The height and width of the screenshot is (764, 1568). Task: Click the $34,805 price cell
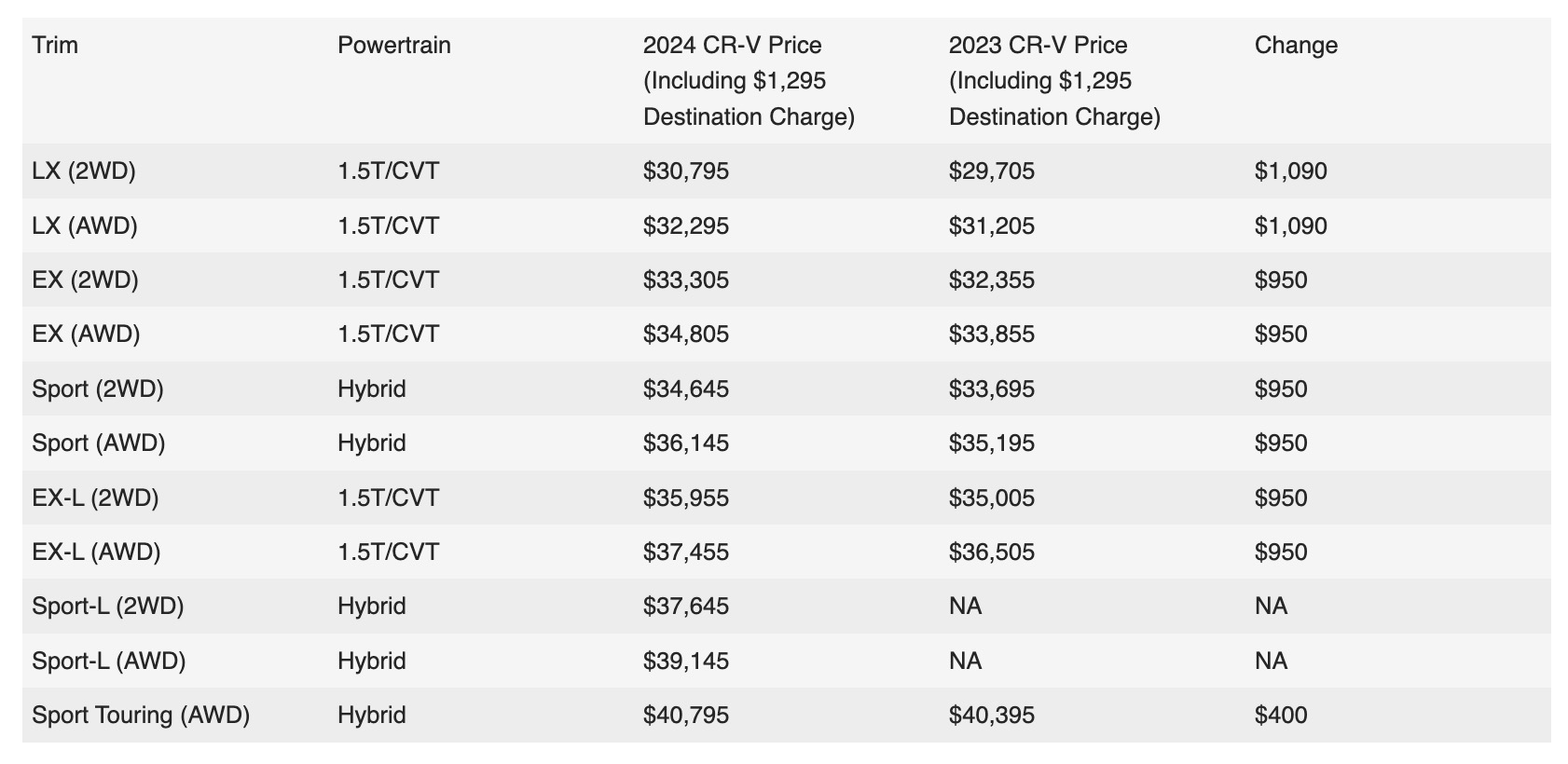(x=686, y=334)
